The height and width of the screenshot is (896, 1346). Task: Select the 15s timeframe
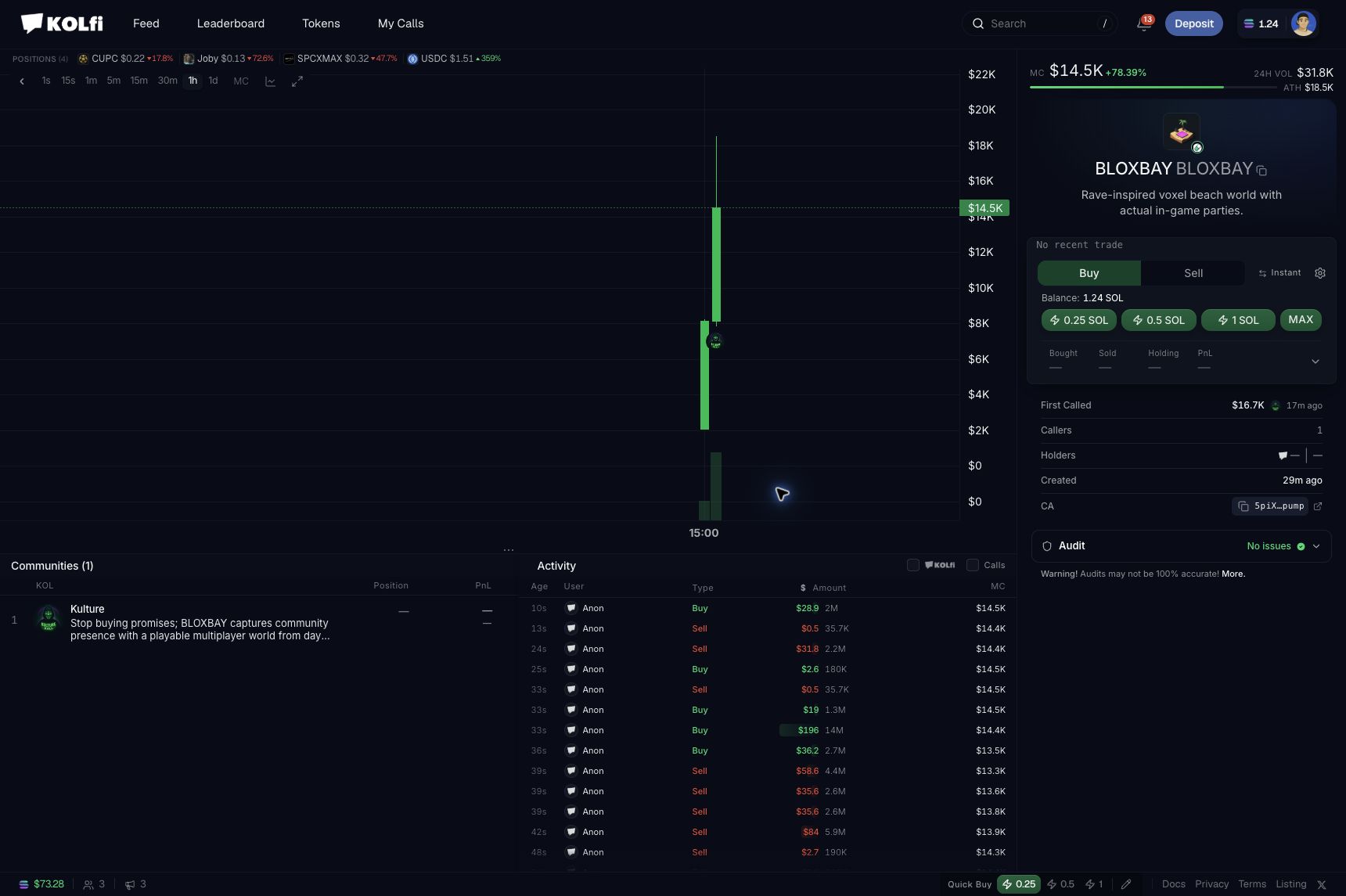[x=68, y=81]
